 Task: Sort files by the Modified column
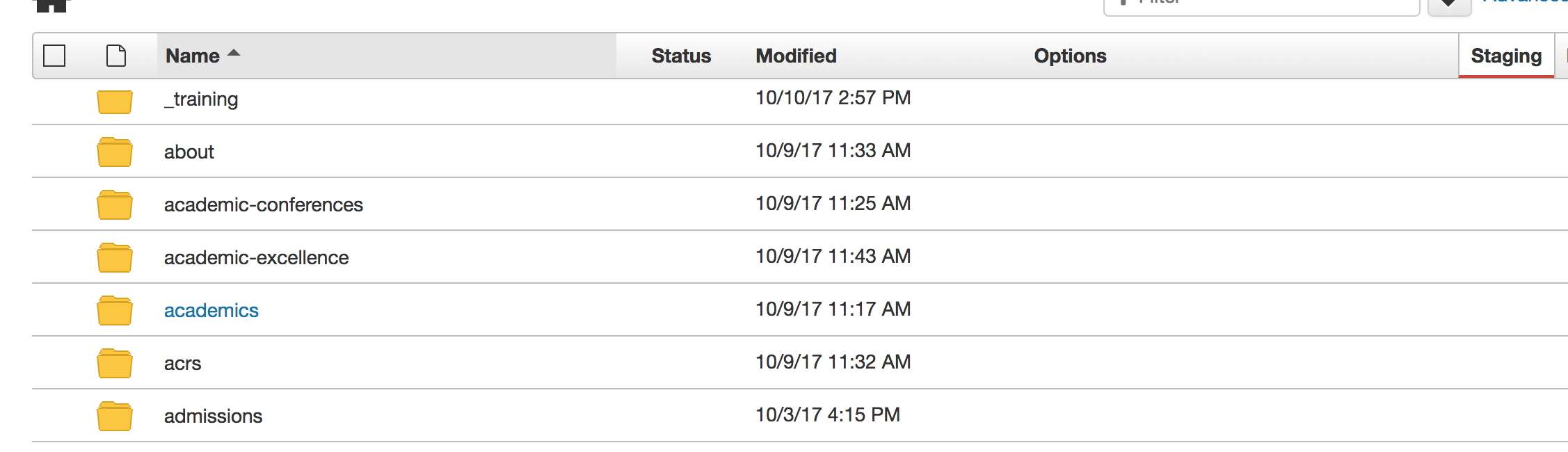pyautogui.click(x=796, y=56)
